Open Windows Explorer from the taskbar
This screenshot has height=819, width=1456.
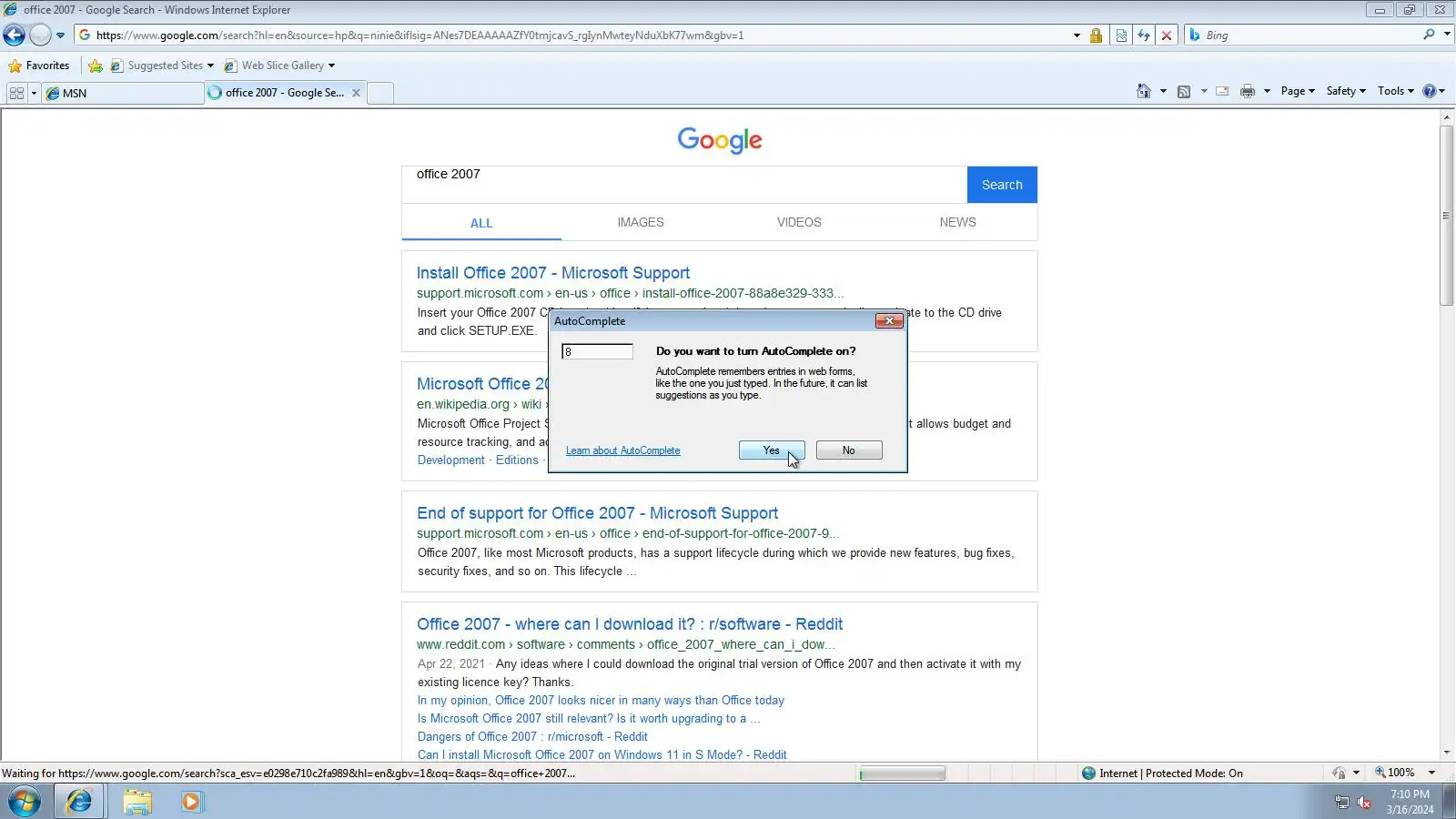(x=136, y=802)
